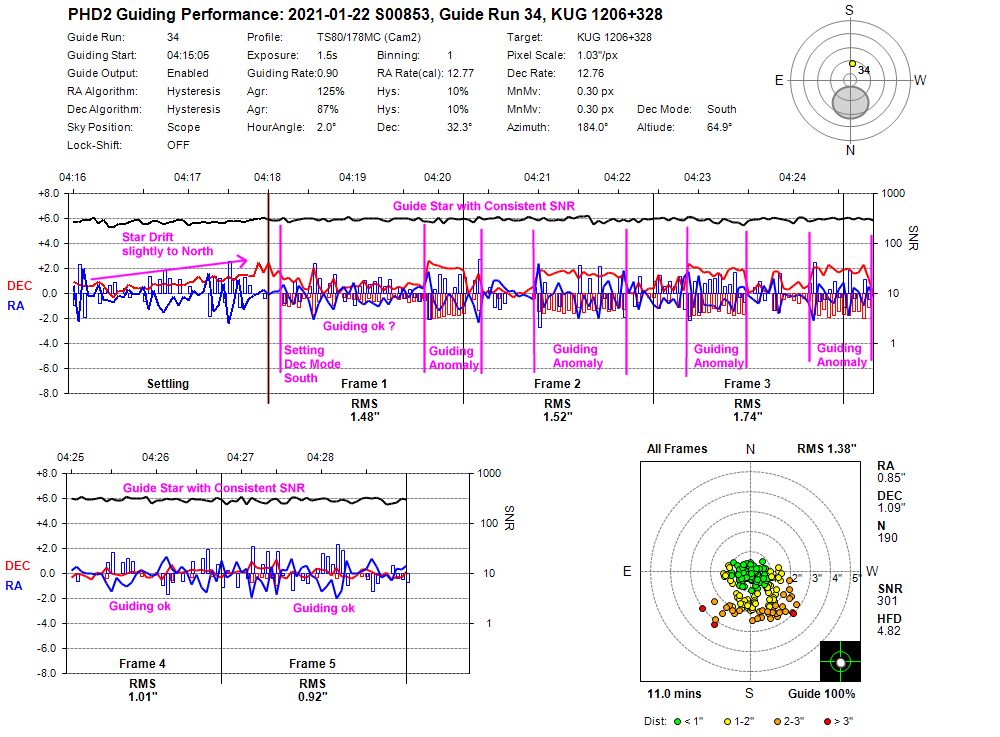Click RA Rate(cal) value 12.77

coord(460,73)
